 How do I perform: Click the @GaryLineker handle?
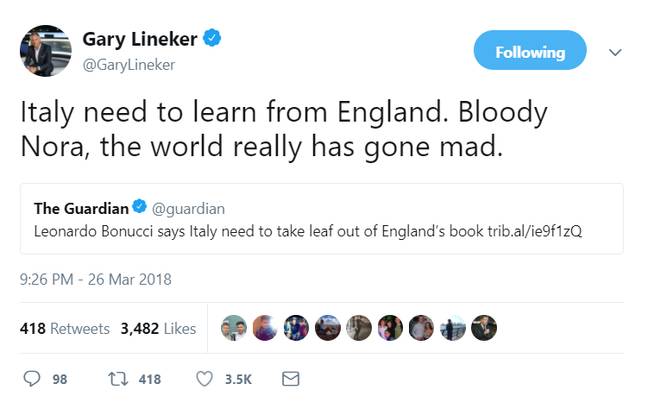click(x=129, y=65)
